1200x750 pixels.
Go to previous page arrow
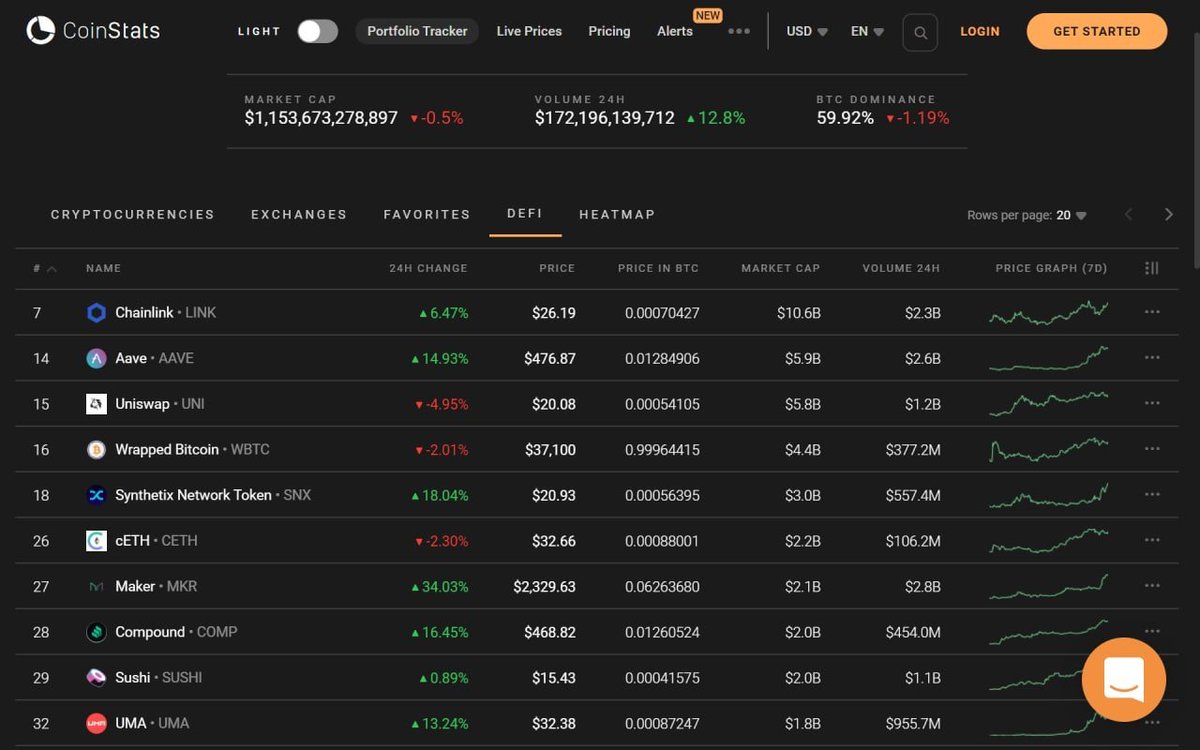point(1129,214)
